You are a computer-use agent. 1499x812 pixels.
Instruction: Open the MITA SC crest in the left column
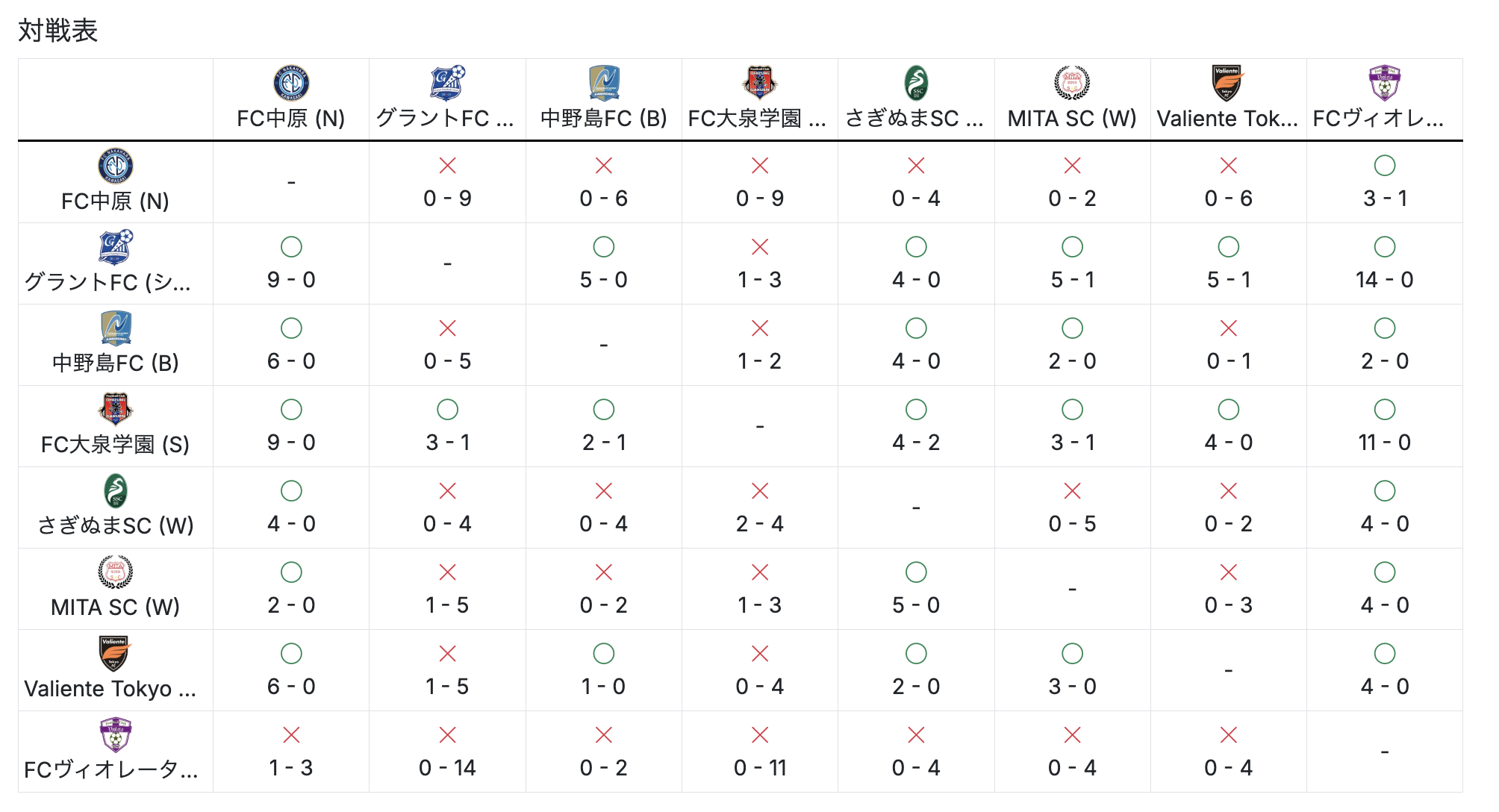tap(116, 572)
